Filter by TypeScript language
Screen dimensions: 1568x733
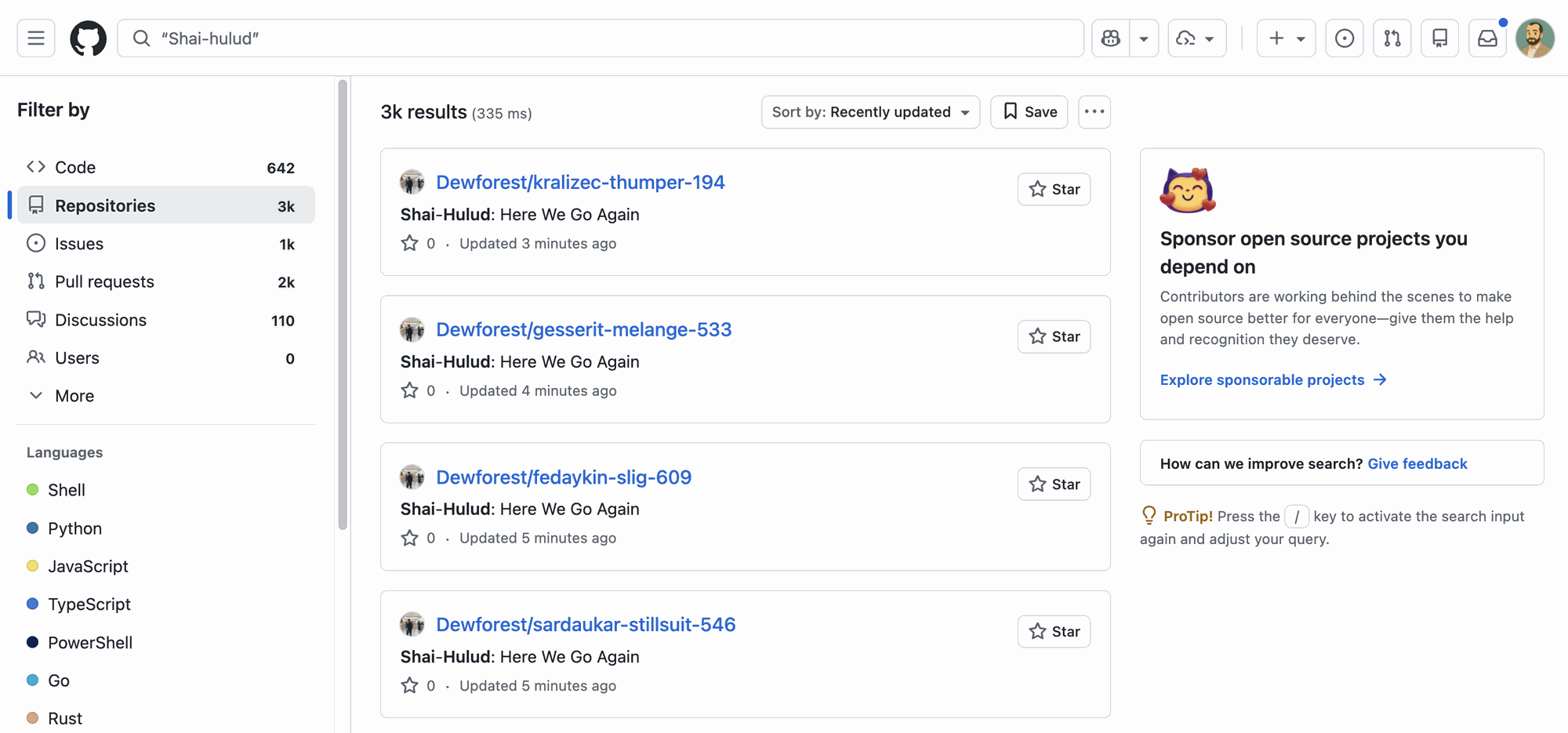point(89,604)
